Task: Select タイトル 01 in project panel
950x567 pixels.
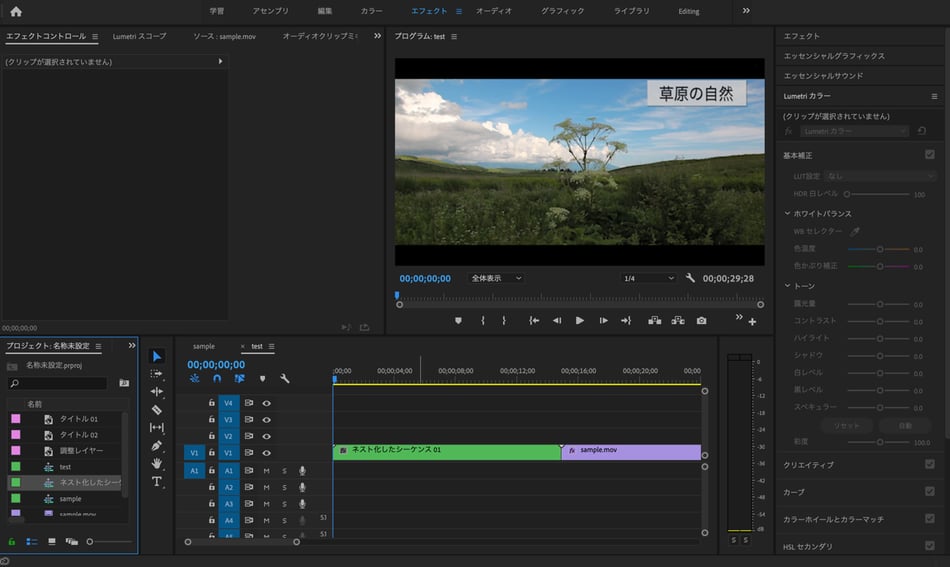Action: 79,419
